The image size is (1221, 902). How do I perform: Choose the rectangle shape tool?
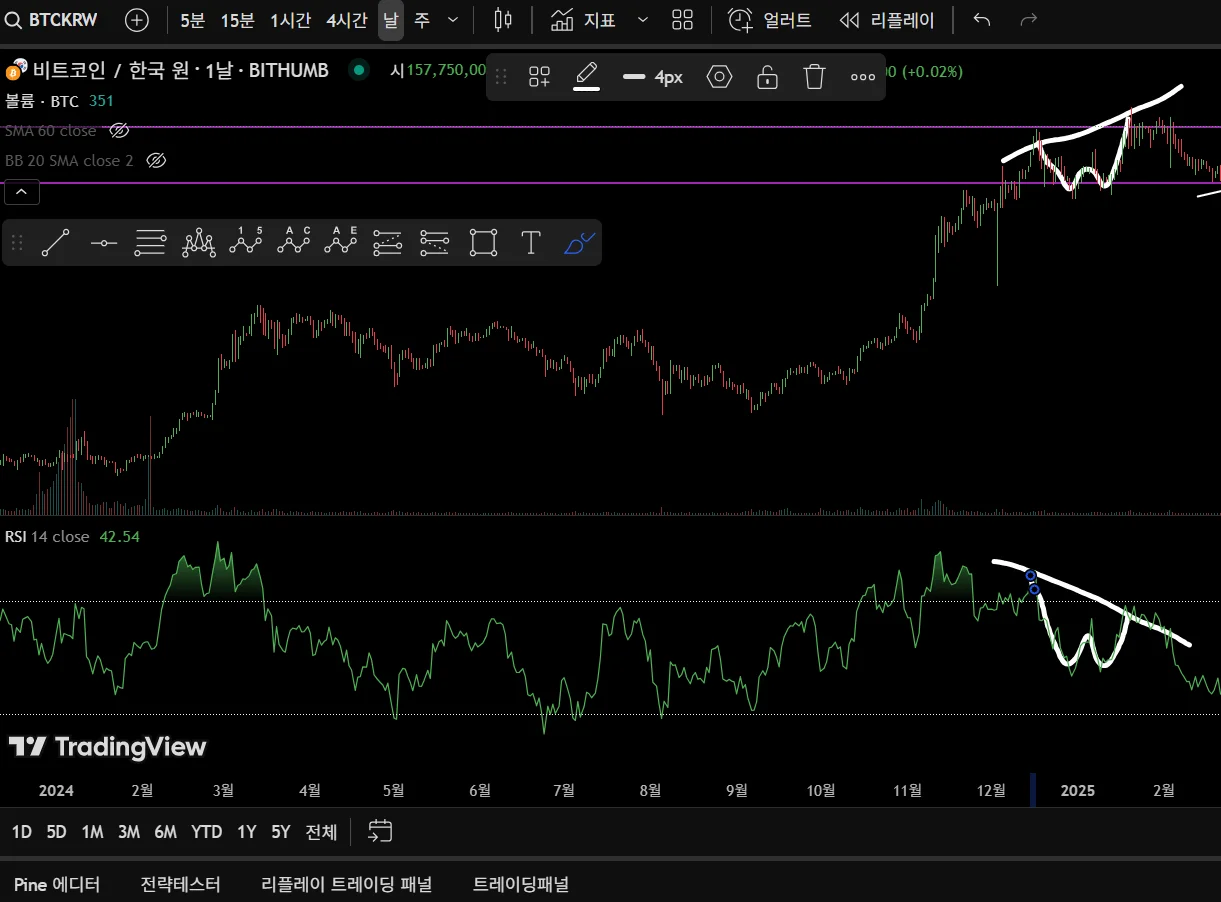(483, 243)
